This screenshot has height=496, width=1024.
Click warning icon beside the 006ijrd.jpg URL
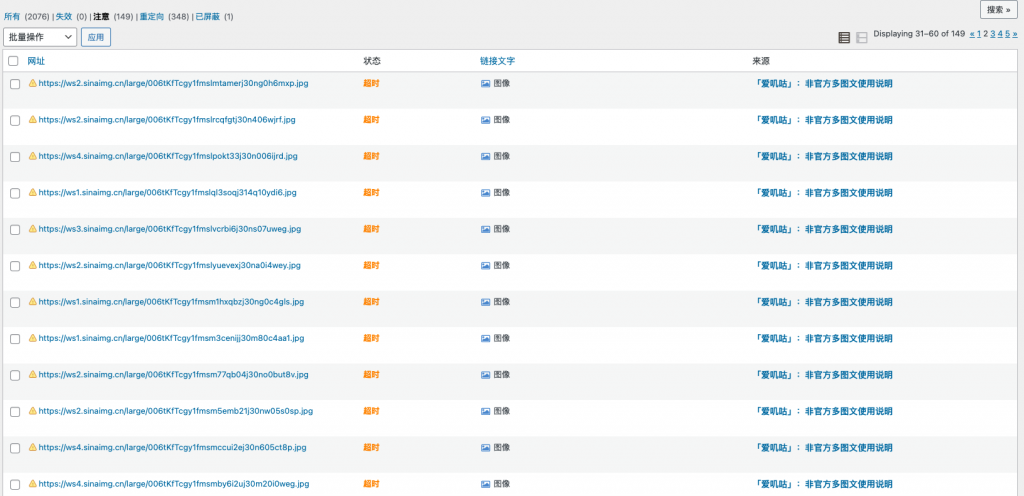[x=32, y=156]
